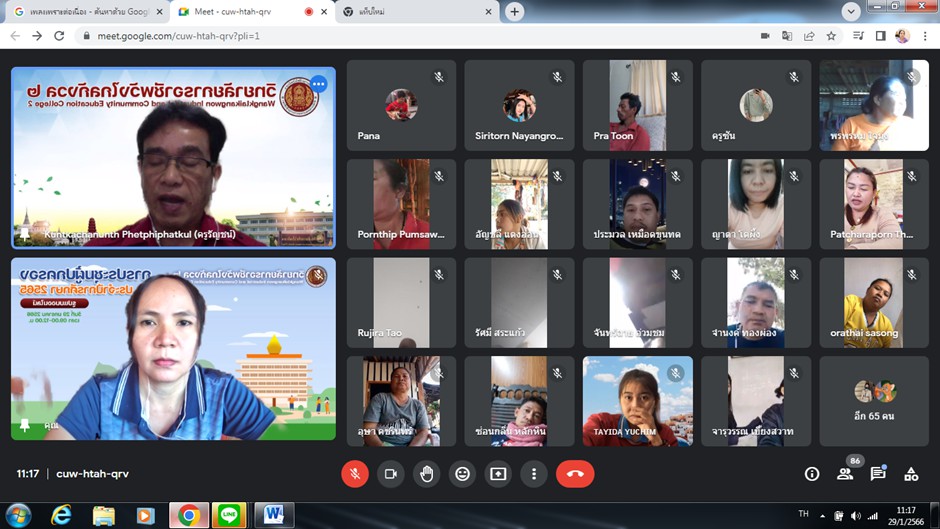Viewport: 940px width, 529px height.
Task: Click the camera permission icon in address bar
Action: click(x=765, y=36)
